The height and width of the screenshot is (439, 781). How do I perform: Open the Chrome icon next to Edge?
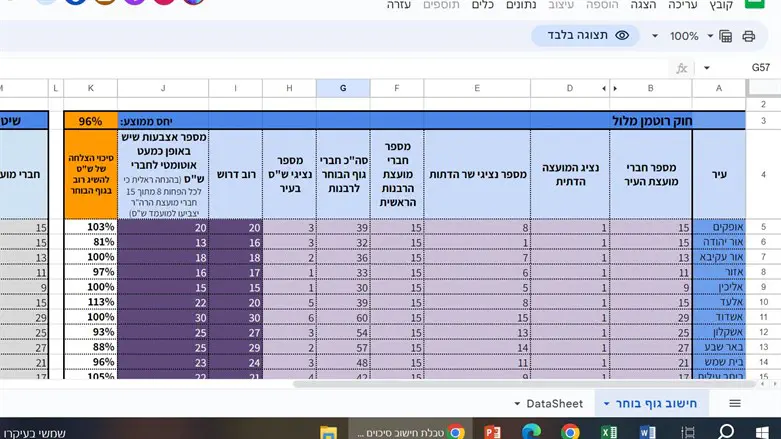coord(570,432)
